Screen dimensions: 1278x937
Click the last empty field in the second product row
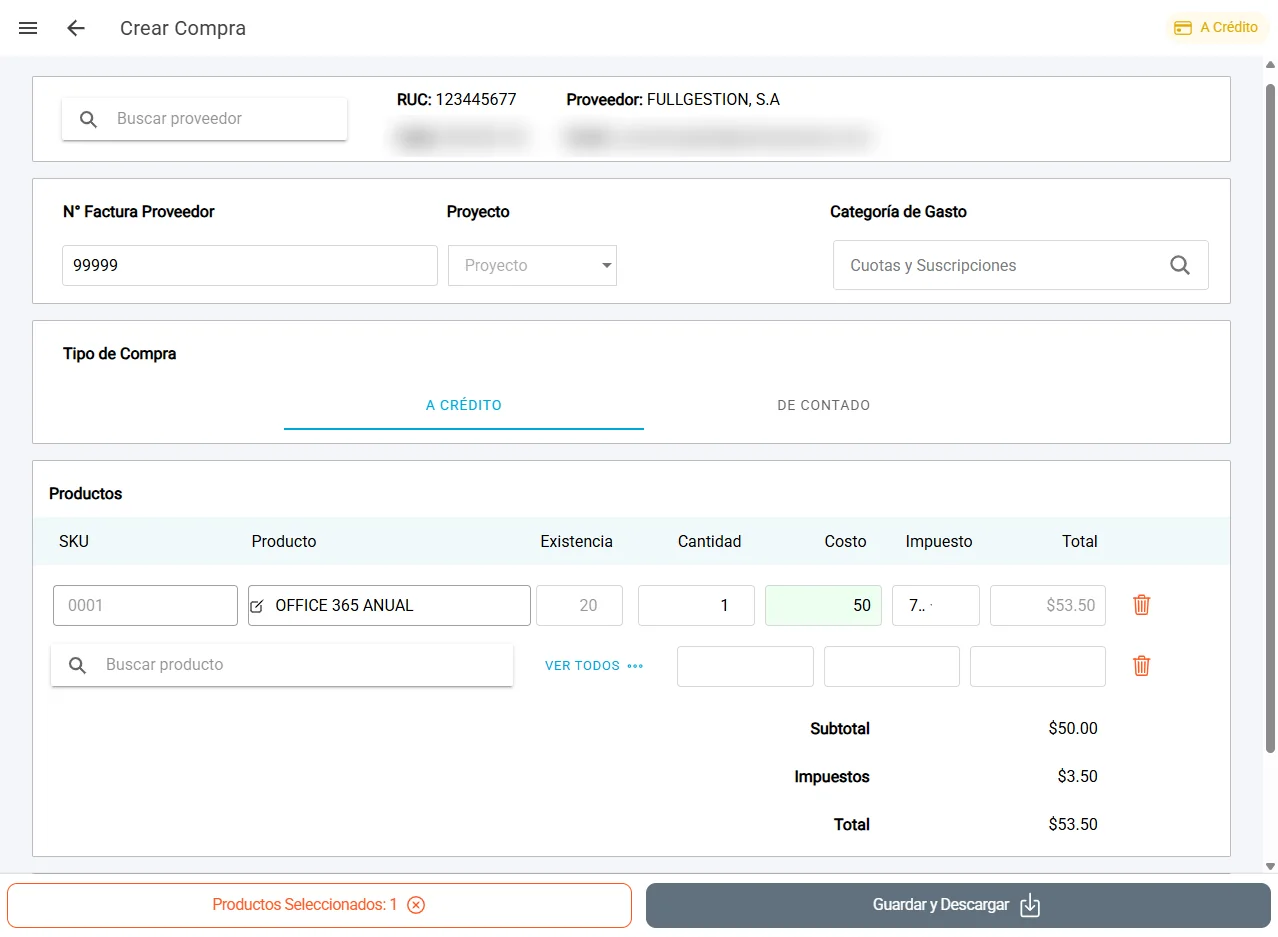click(x=1038, y=666)
